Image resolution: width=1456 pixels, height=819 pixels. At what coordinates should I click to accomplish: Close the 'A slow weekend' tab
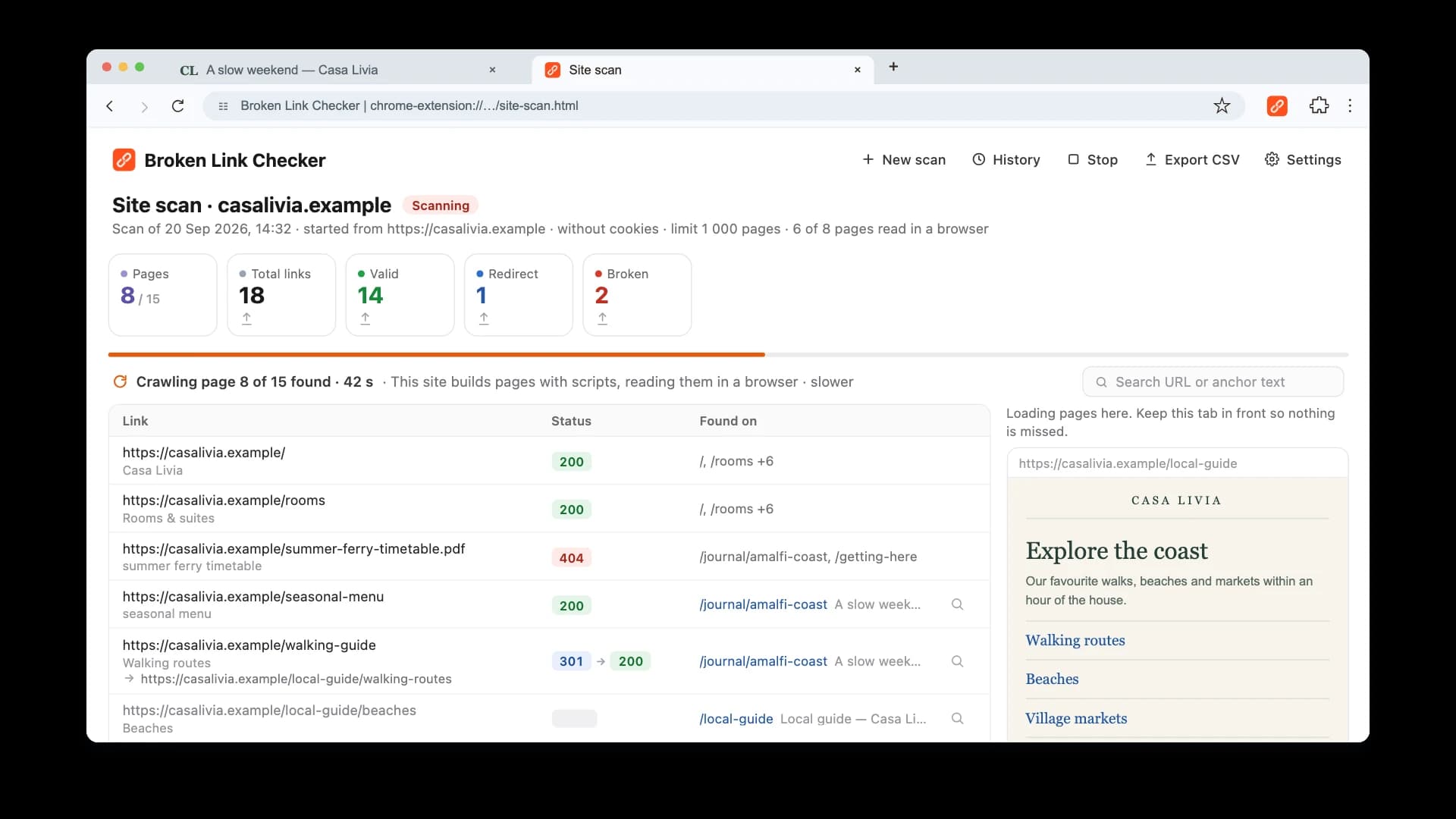pos(492,70)
